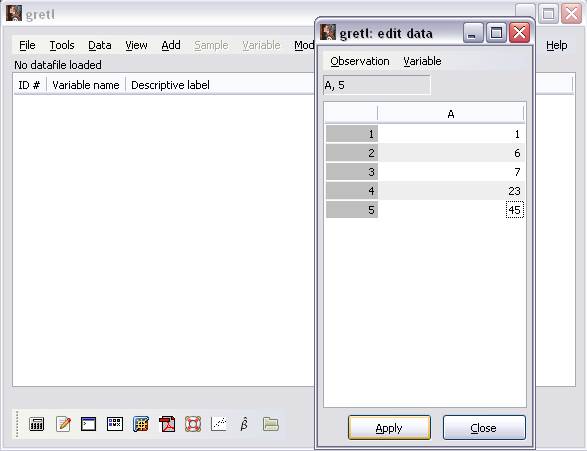Viewport: 587px width, 451px height.
Task: Select the column header A
Action: coord(451,114)
